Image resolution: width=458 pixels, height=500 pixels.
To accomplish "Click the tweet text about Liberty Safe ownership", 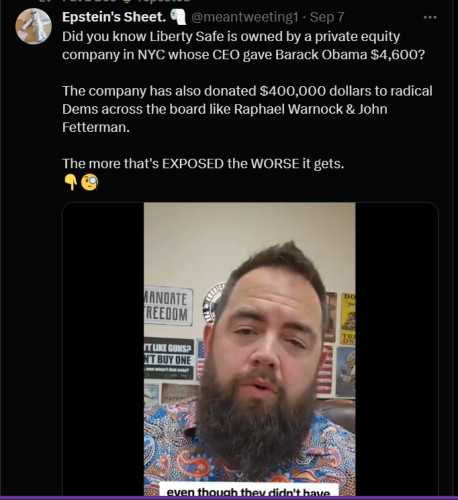I will 243,45.
